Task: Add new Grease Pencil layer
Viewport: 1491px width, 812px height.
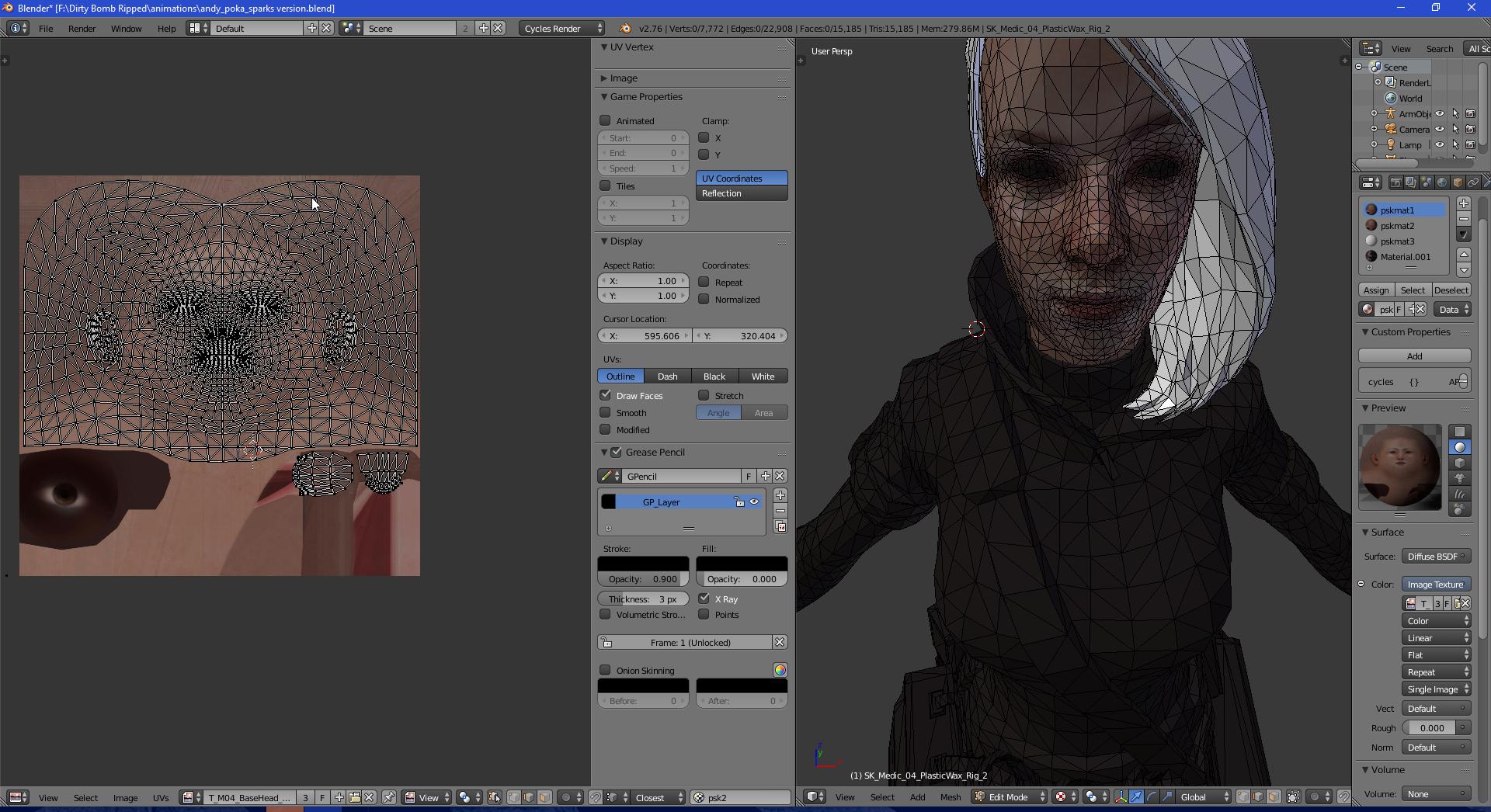Action: pos(780,495)
